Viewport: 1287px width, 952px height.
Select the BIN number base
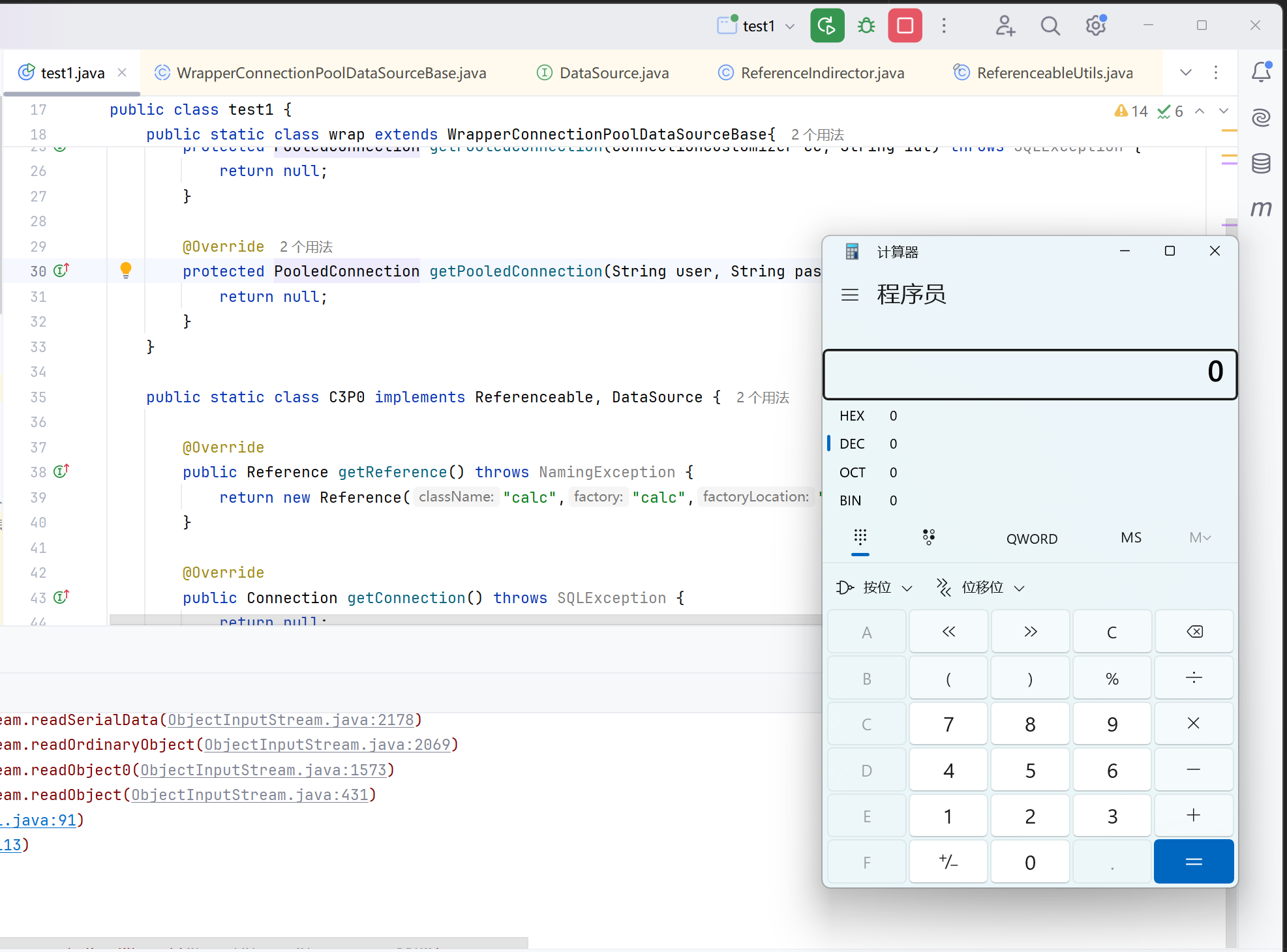(1030, 500)
